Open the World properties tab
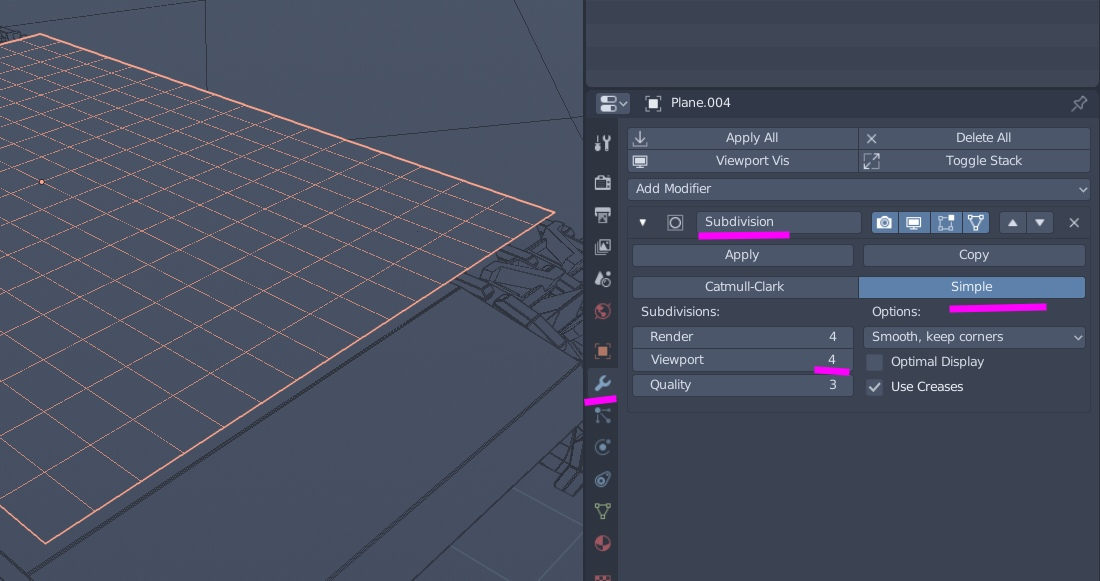Image resolution: width=1100 pixels, height=581 pixels. 602,311
